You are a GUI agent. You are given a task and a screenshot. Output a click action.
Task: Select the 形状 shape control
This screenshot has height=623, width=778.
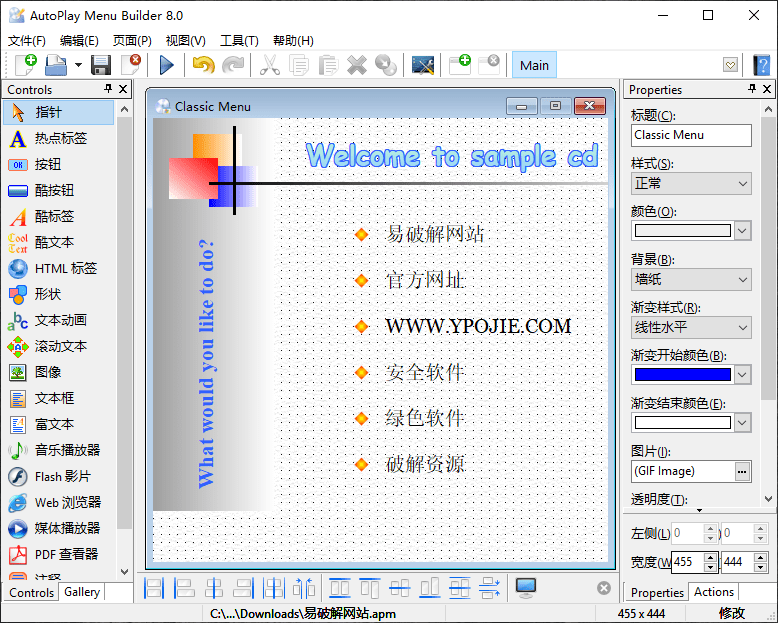(x=59, y=294)
